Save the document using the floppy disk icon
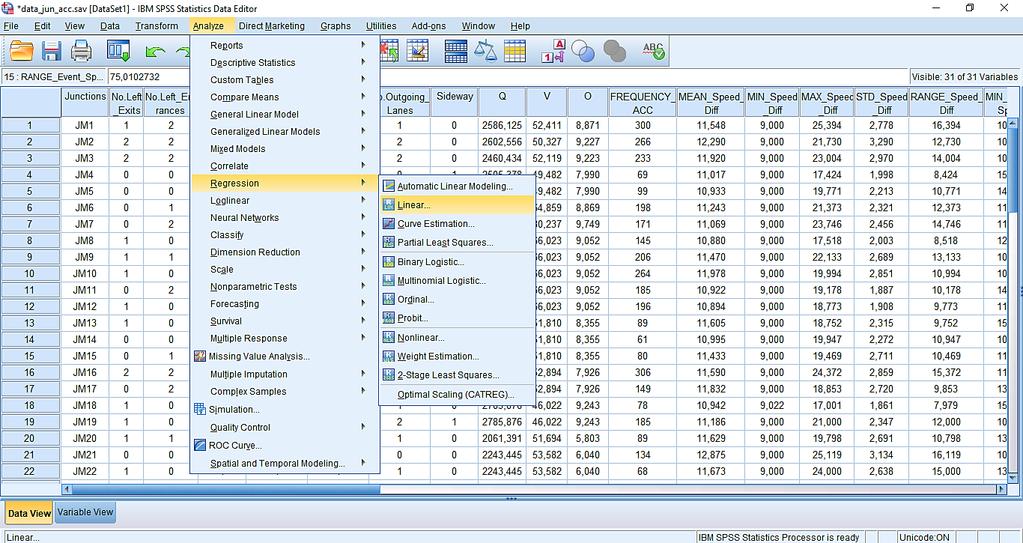 52,51
